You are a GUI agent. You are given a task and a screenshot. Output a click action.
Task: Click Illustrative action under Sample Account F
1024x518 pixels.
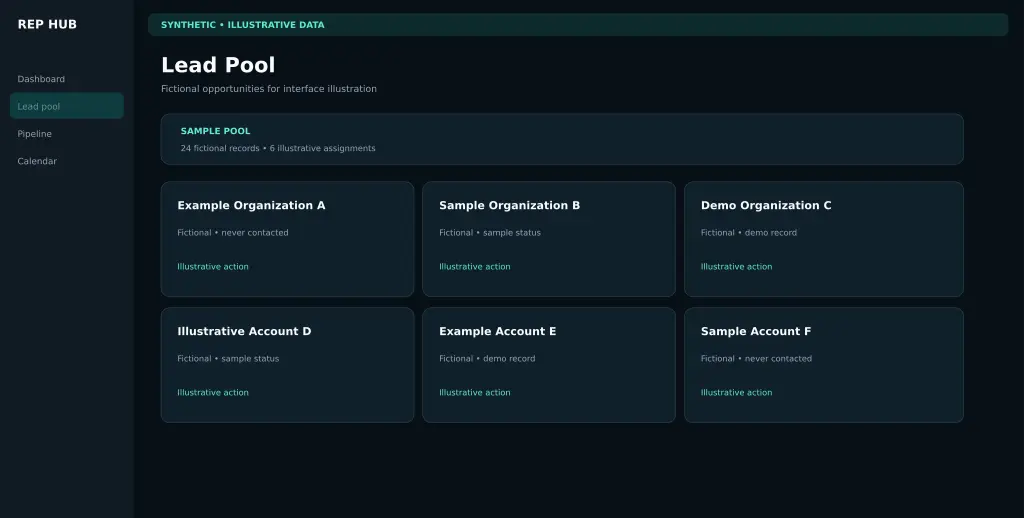click(736, 393)
